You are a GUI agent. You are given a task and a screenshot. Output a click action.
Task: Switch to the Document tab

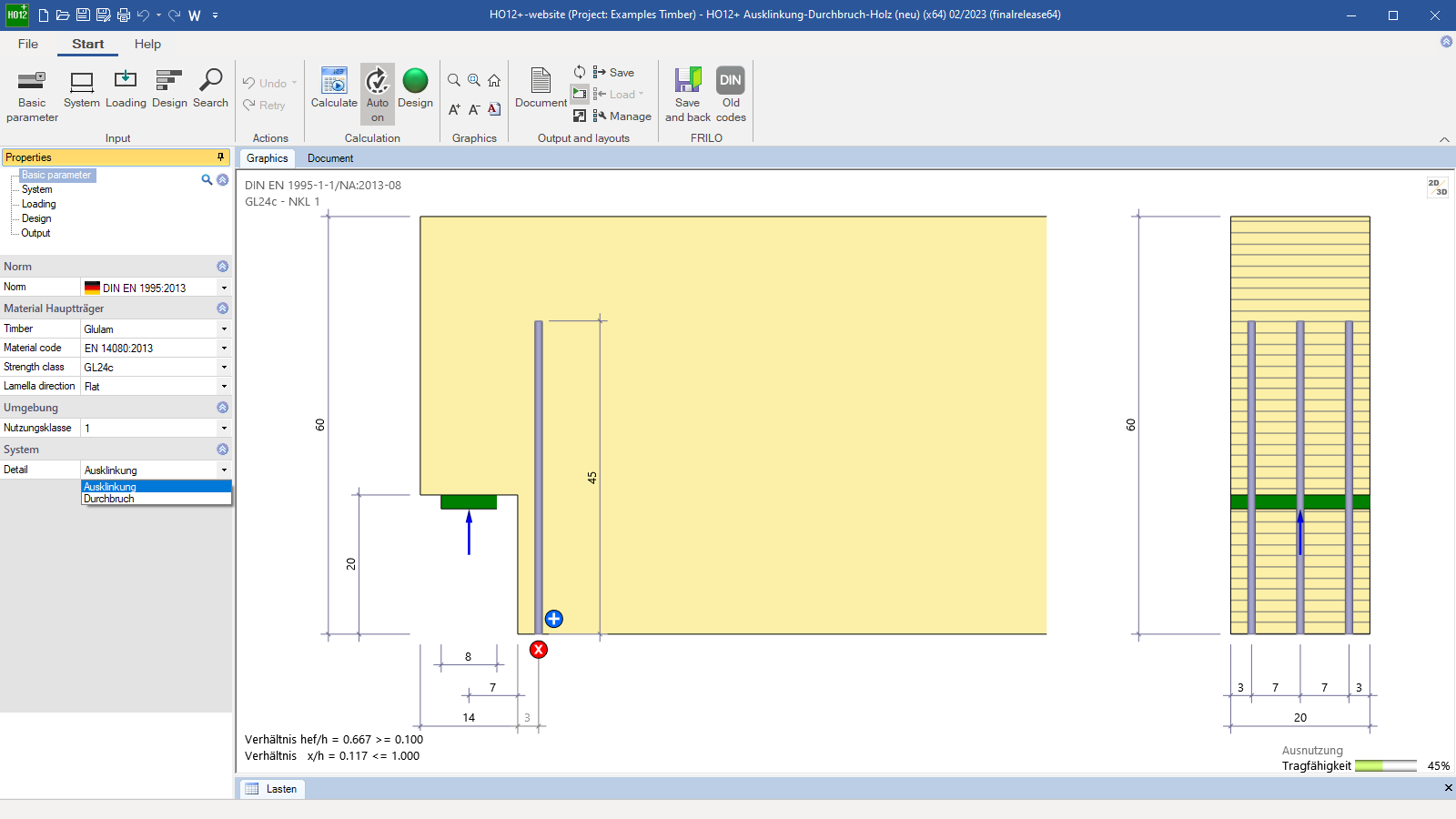[x=330, y=158]
